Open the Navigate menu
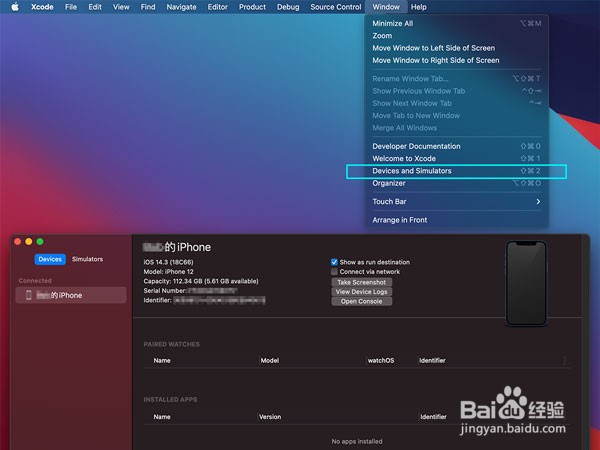The width and height of the screenshot is (600, 450). [181, 7]
